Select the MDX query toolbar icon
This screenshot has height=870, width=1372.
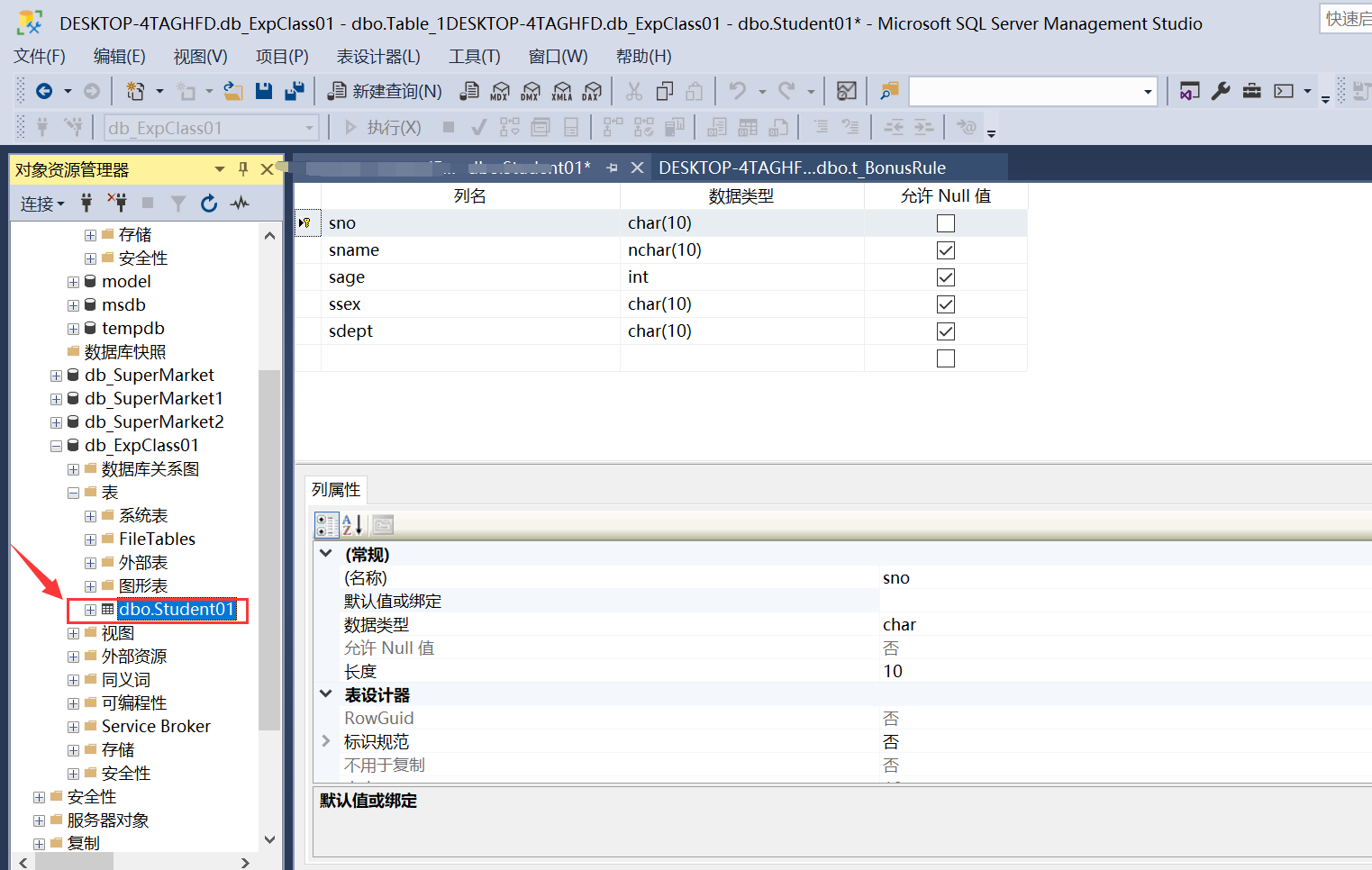click(x=500, y=91)
